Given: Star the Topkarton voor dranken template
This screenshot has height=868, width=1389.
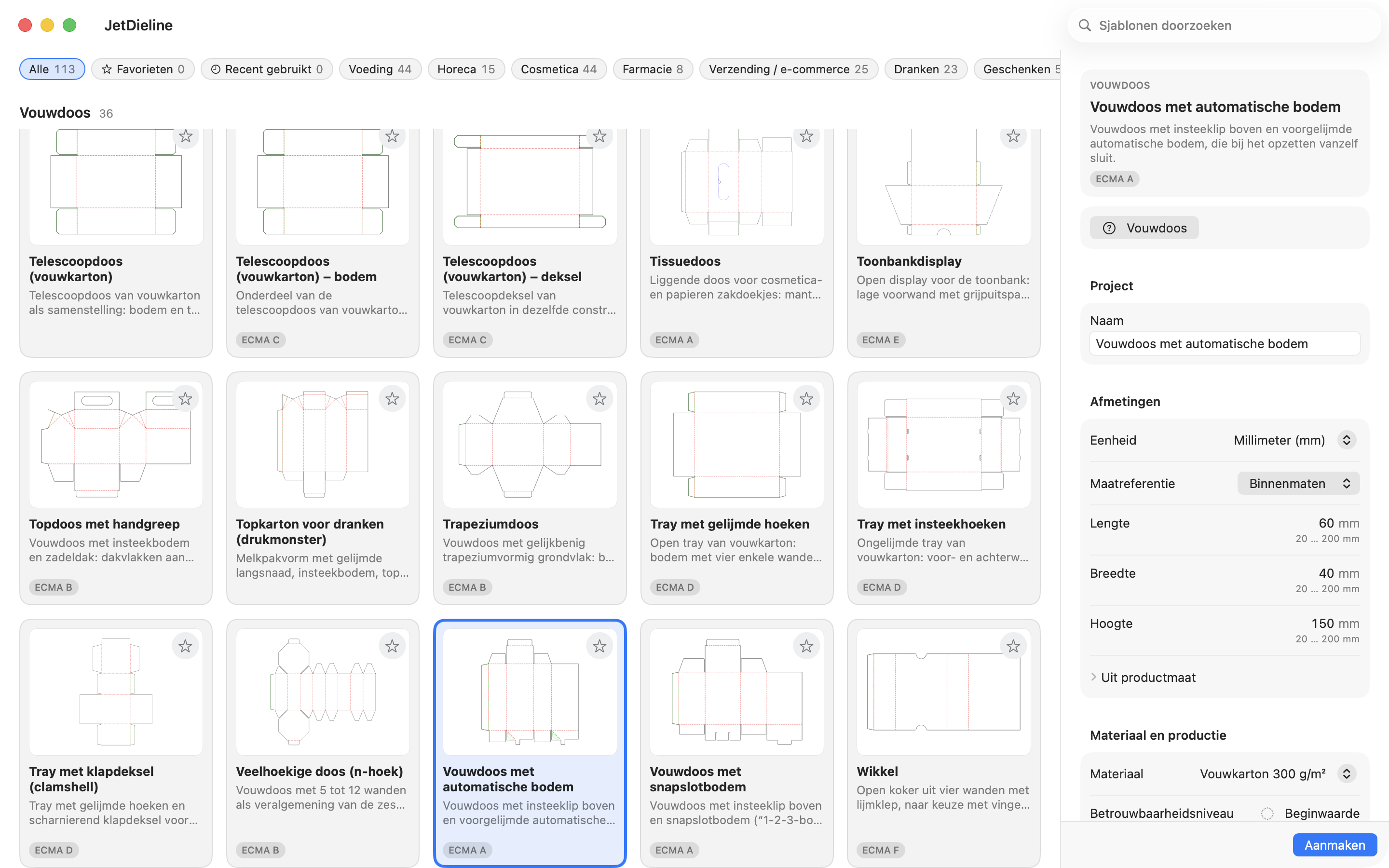Looking at the screenshot, I should pos(392,399).
